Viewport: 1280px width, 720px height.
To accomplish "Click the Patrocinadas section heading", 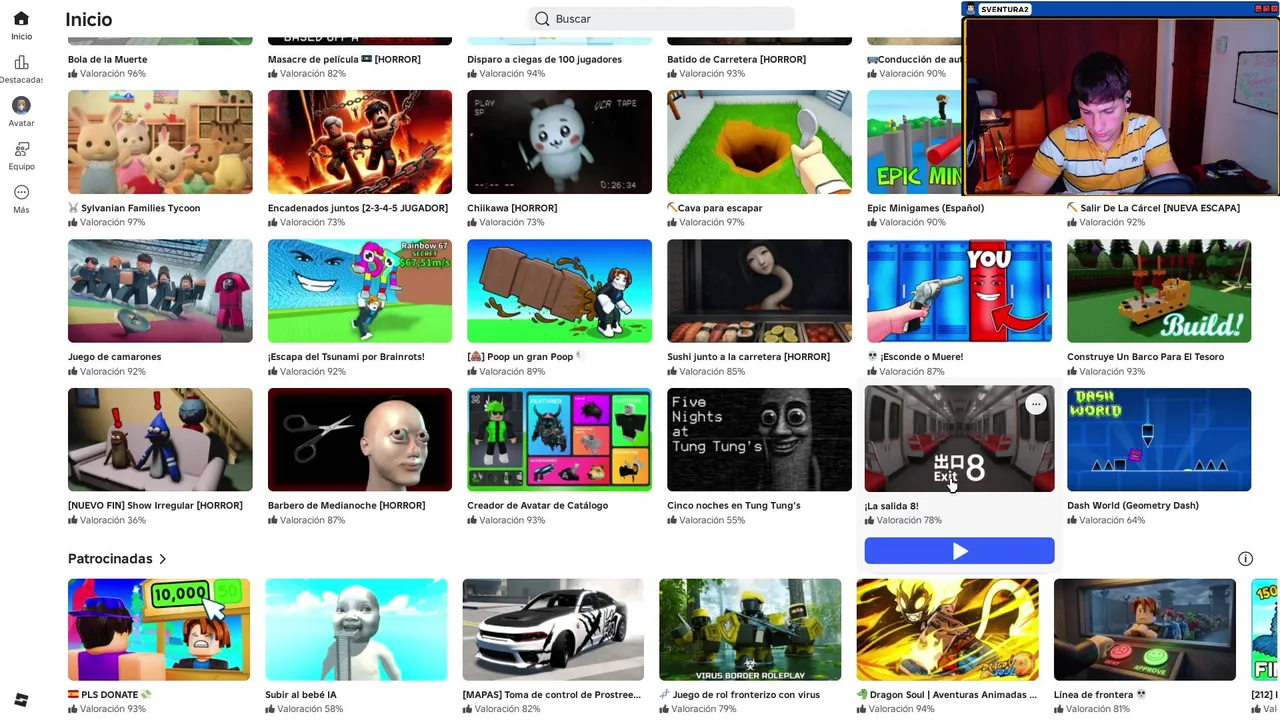I will pyautogui.click(x=110, y=559).
